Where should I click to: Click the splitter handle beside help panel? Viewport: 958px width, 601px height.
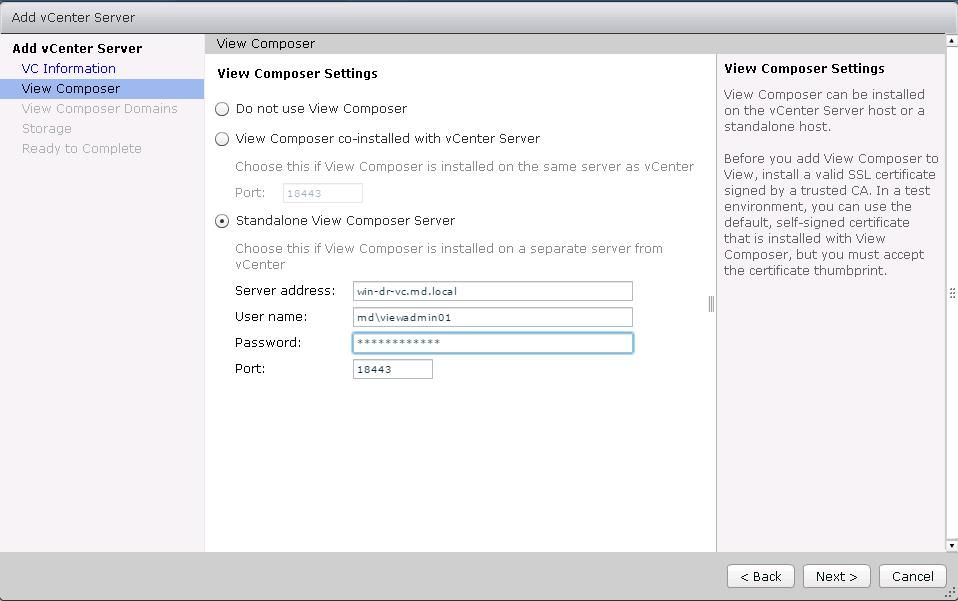711,304
